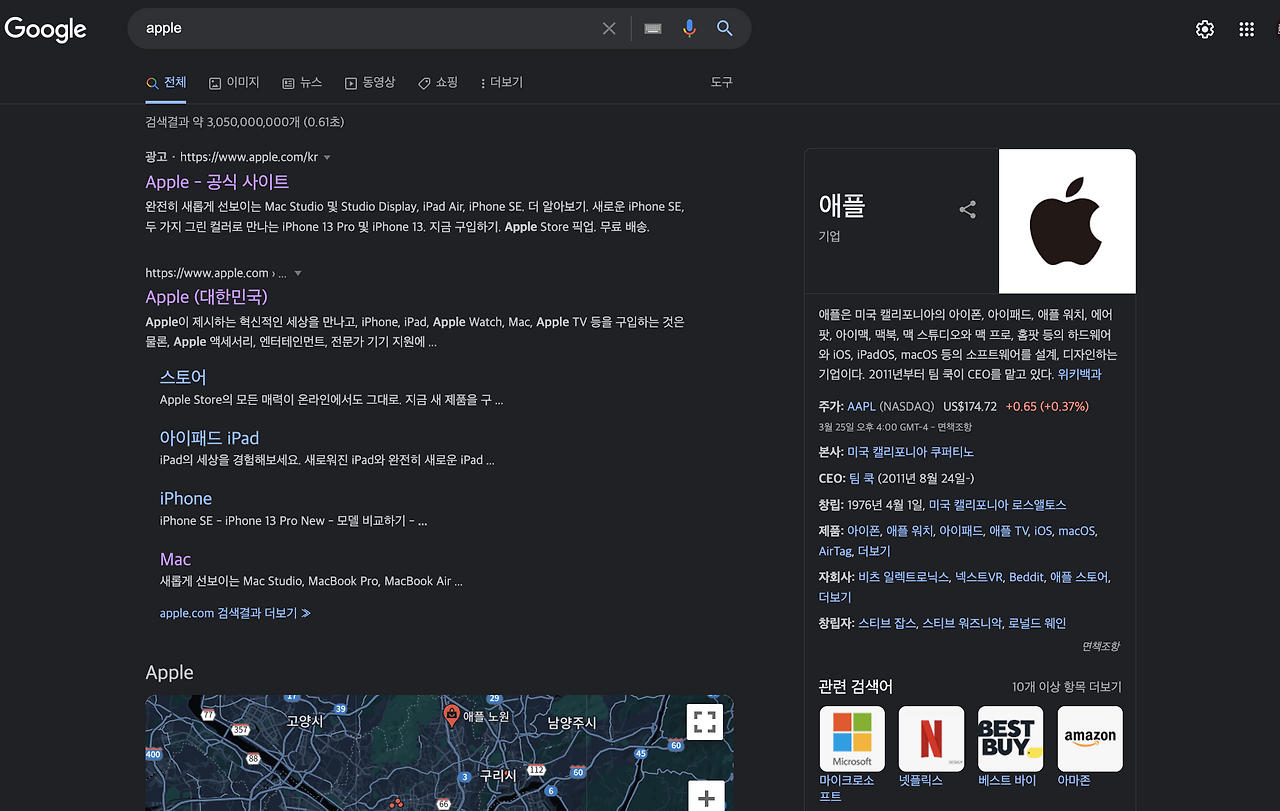The width and height of the screenshot is (1280, 811).
Task: Open the Amazon related search thumbnail
Action: click(1090, 739)
